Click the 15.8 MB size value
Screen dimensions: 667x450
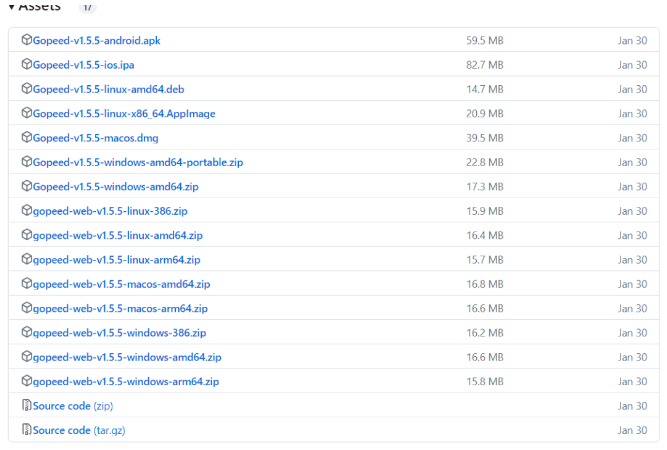pos(485,381)
